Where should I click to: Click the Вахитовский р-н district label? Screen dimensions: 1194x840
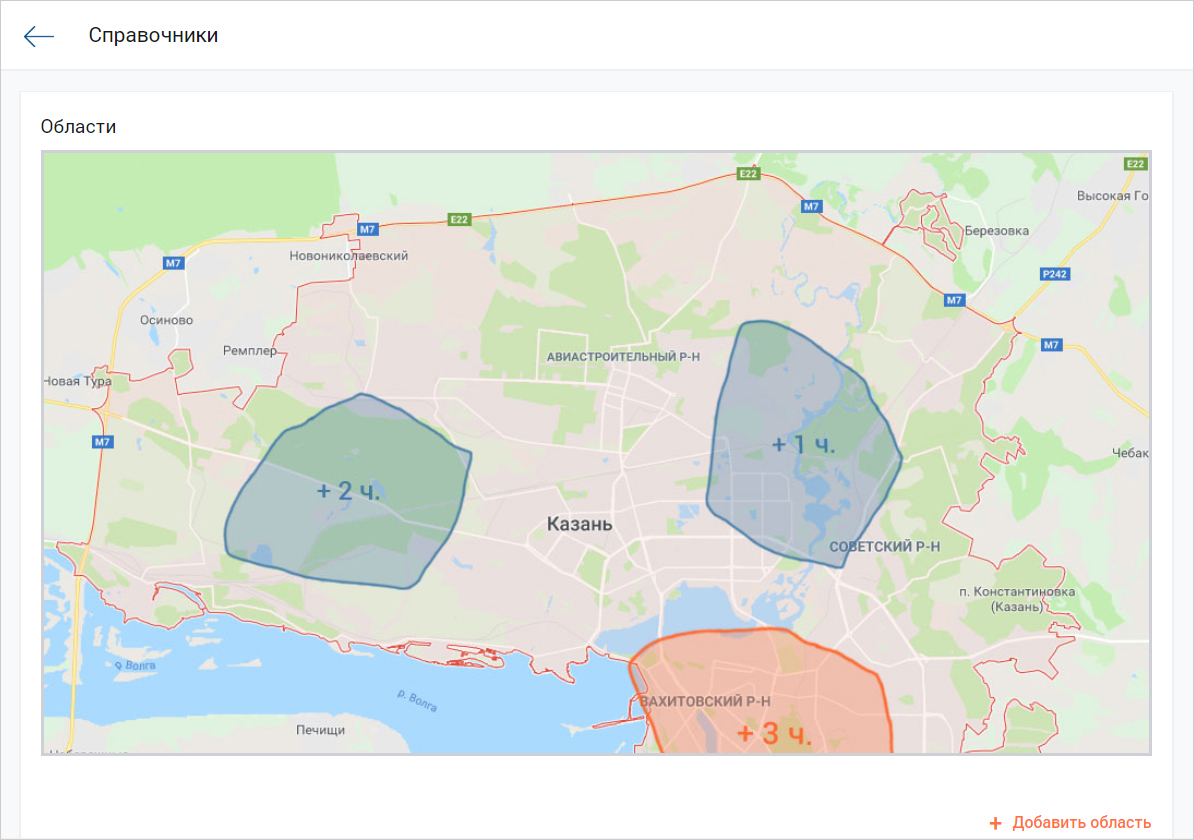[x=704, y=701]
